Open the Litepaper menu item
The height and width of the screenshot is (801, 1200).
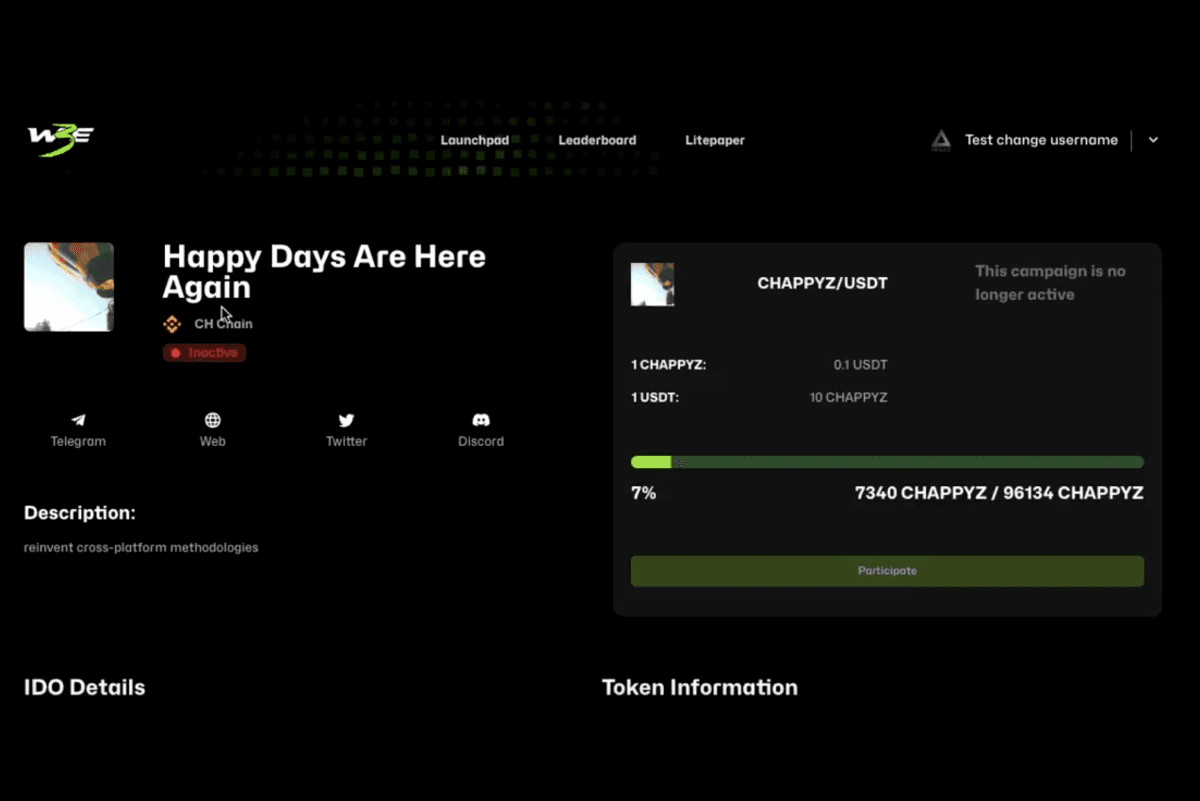715,140
